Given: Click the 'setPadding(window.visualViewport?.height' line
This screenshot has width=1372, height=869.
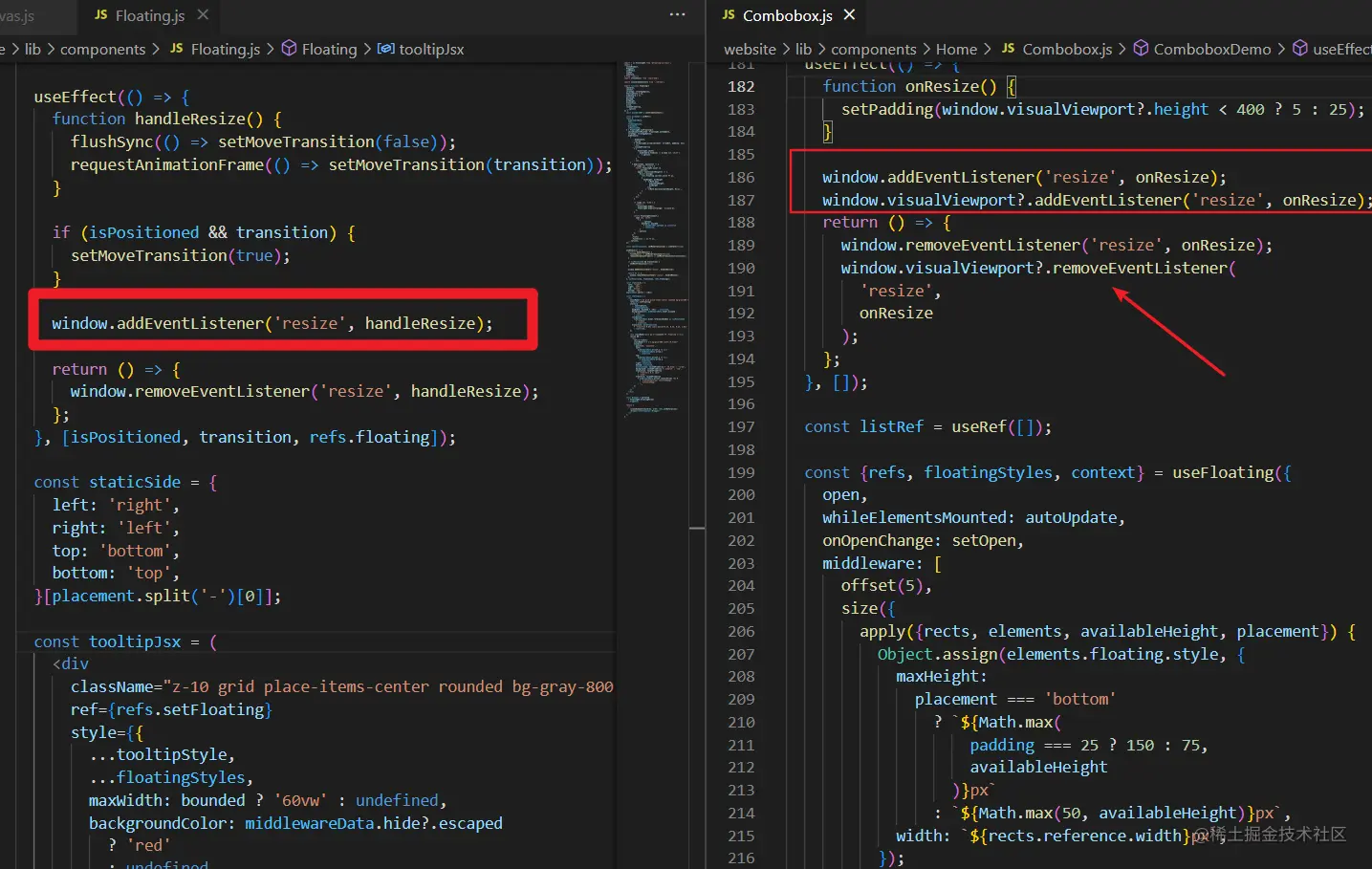Looking at the screenshot, I should click(1103, 109).
